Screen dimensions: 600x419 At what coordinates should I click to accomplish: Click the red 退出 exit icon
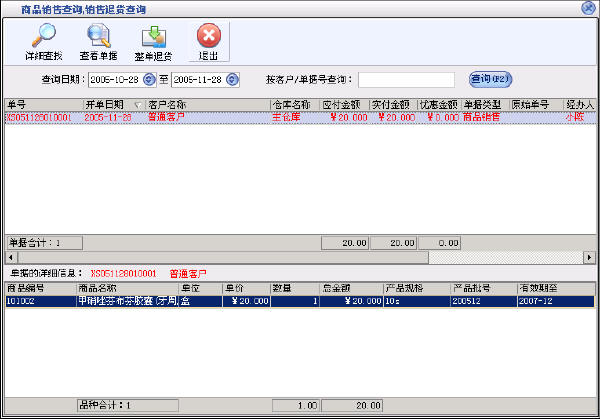coord(208,40)
